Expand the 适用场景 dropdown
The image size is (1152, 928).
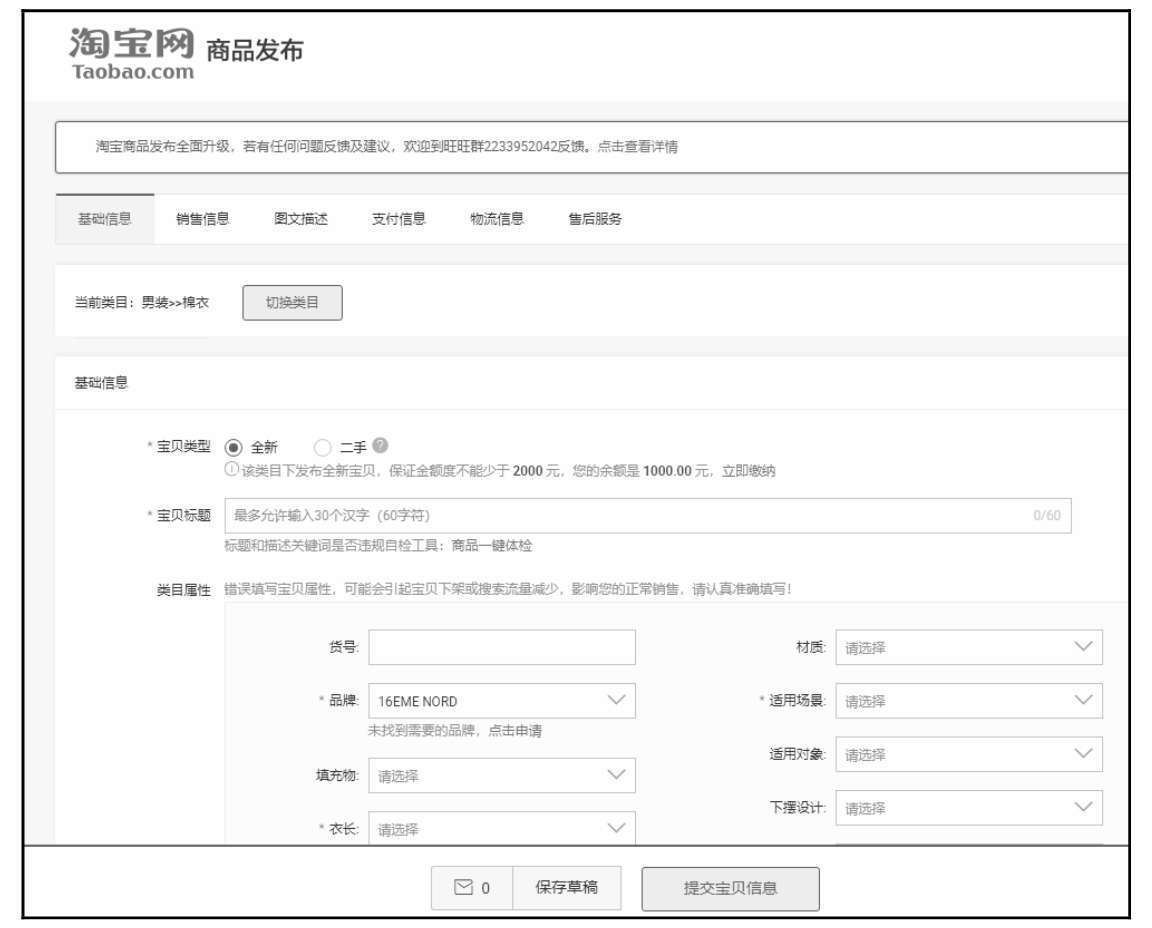(968, 701)
